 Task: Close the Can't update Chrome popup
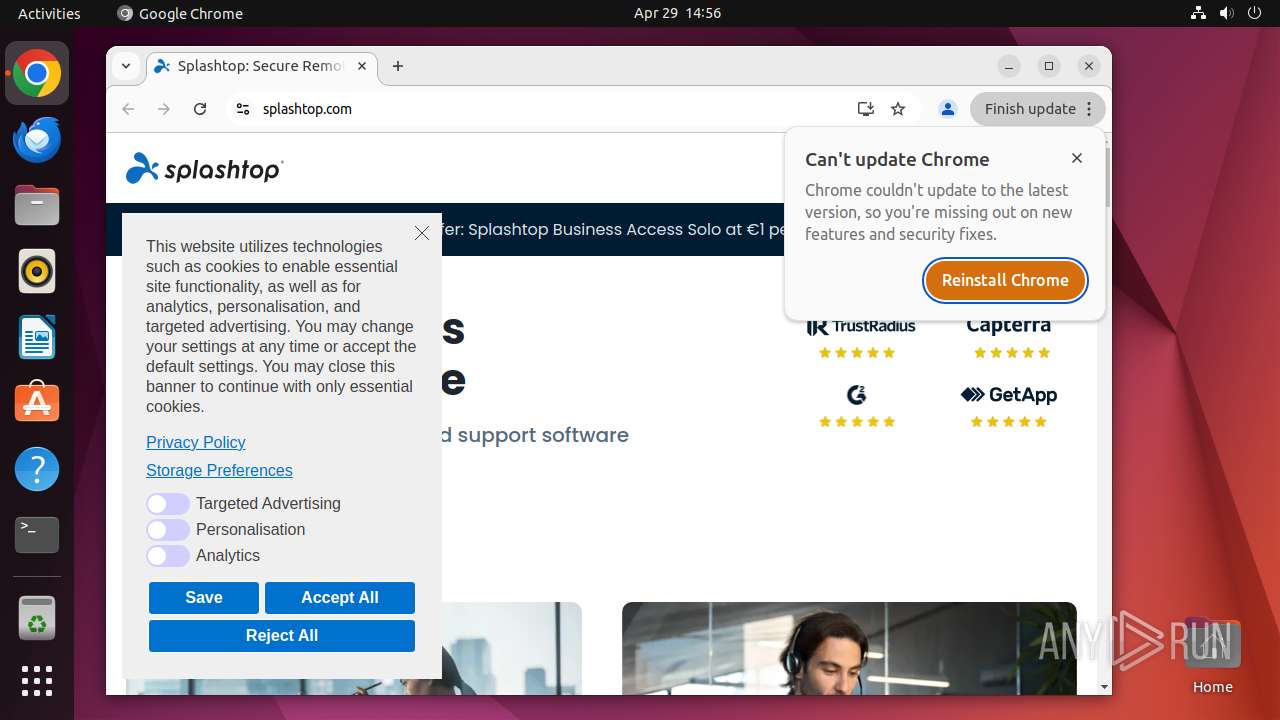pyautogui.click(x=1077, y=158)
